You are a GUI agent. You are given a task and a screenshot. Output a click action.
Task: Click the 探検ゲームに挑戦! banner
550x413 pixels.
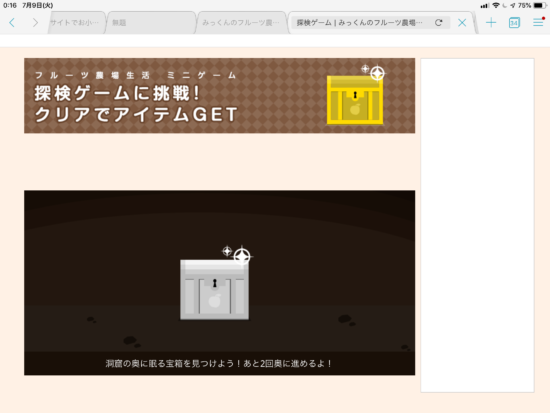220,96
